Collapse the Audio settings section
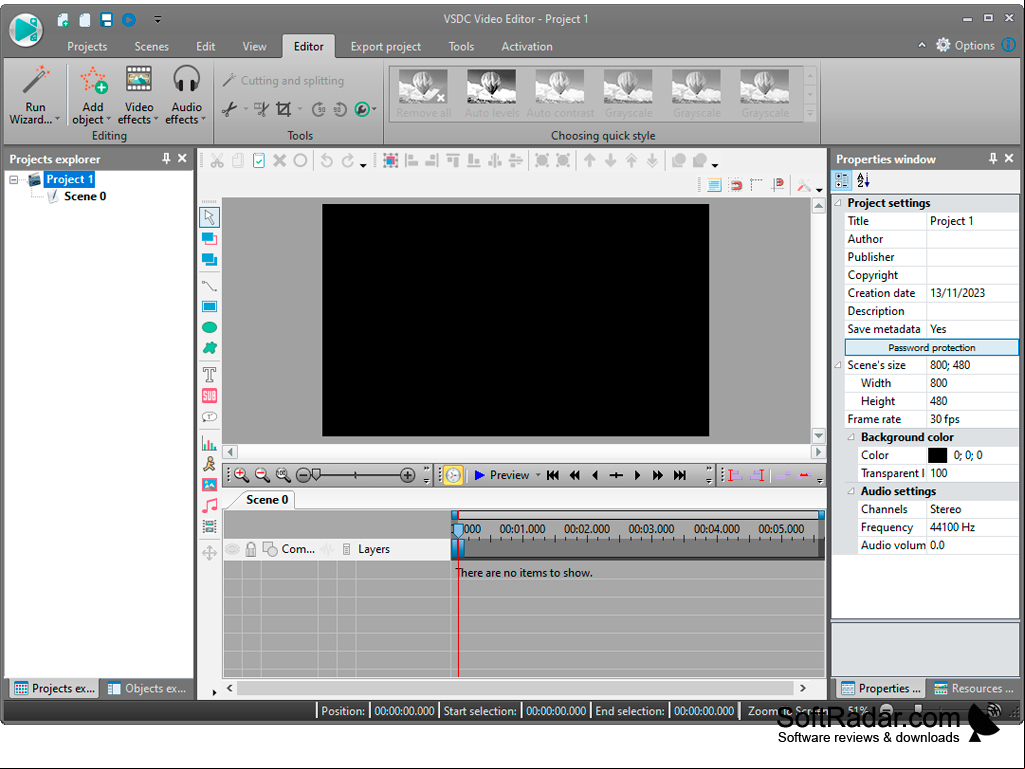The width and height of the screenshot is (1025, 769). tap(851, 491)
